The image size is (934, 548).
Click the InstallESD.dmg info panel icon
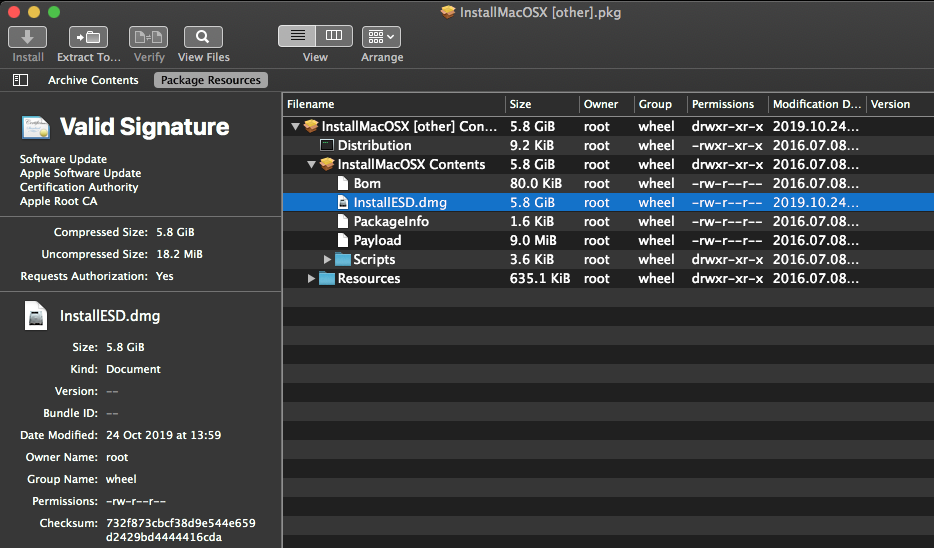click(x=36, y=316)
